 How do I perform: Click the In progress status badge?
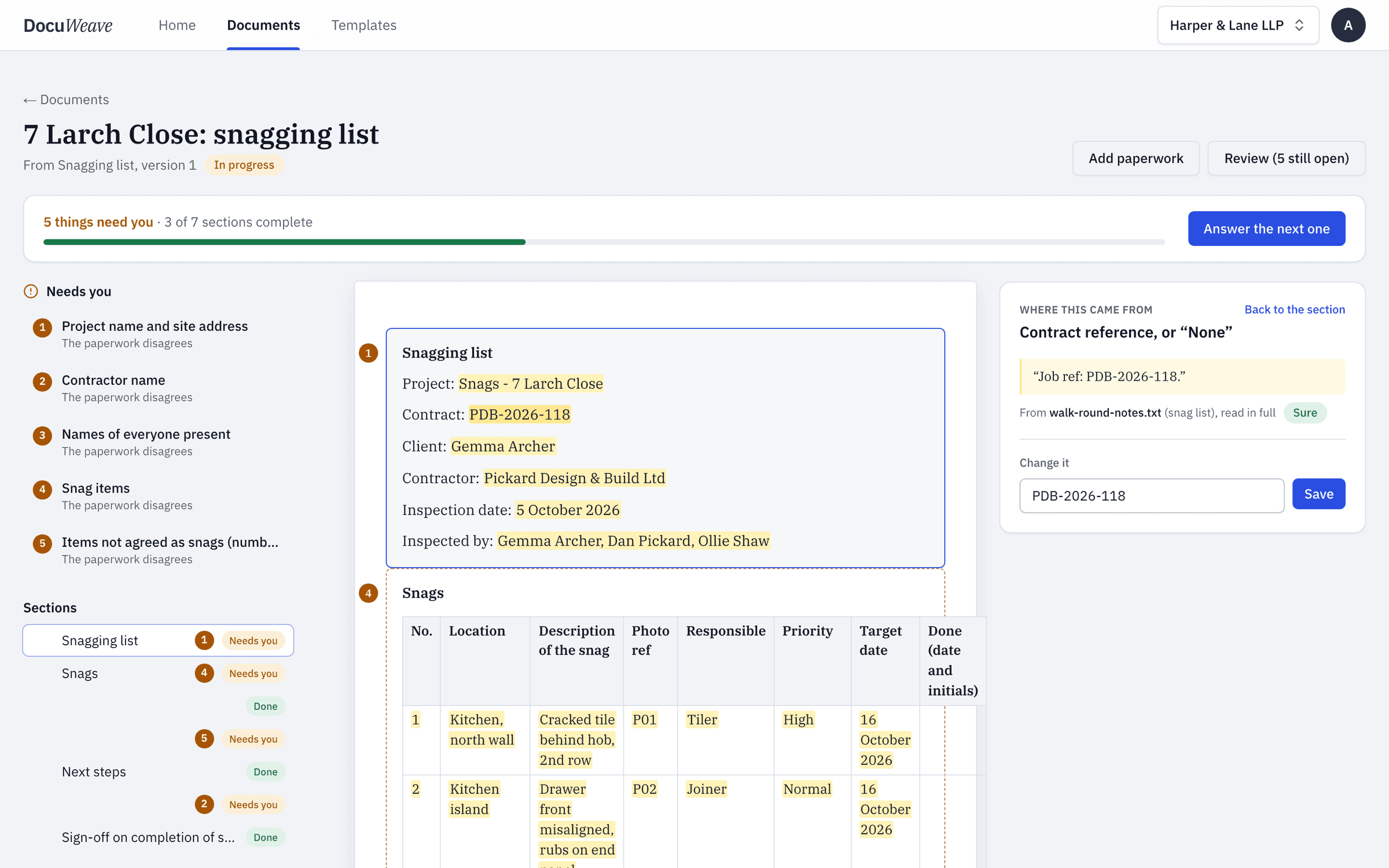(244, 165)
